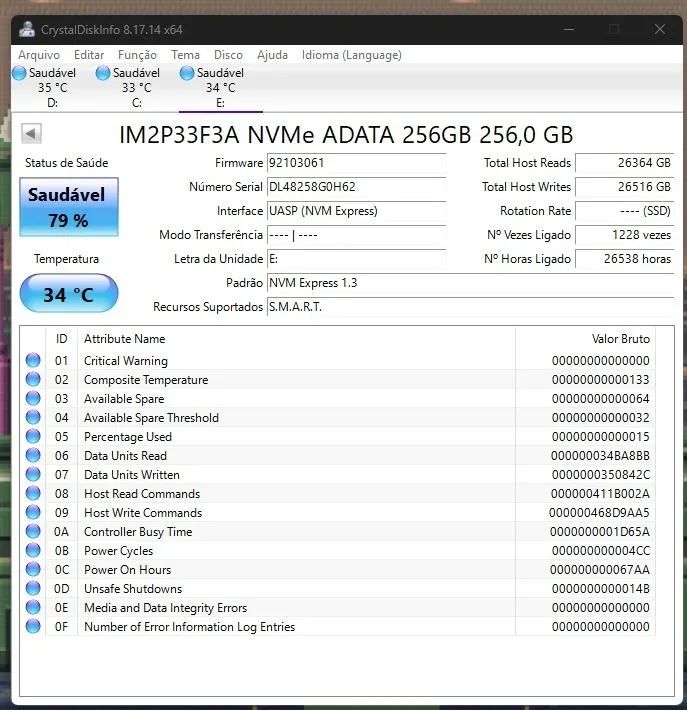The width and height of the screenshot is (687, 710).
Task: Click status orb for Data Units Written
Action: [x=33, y=475]
